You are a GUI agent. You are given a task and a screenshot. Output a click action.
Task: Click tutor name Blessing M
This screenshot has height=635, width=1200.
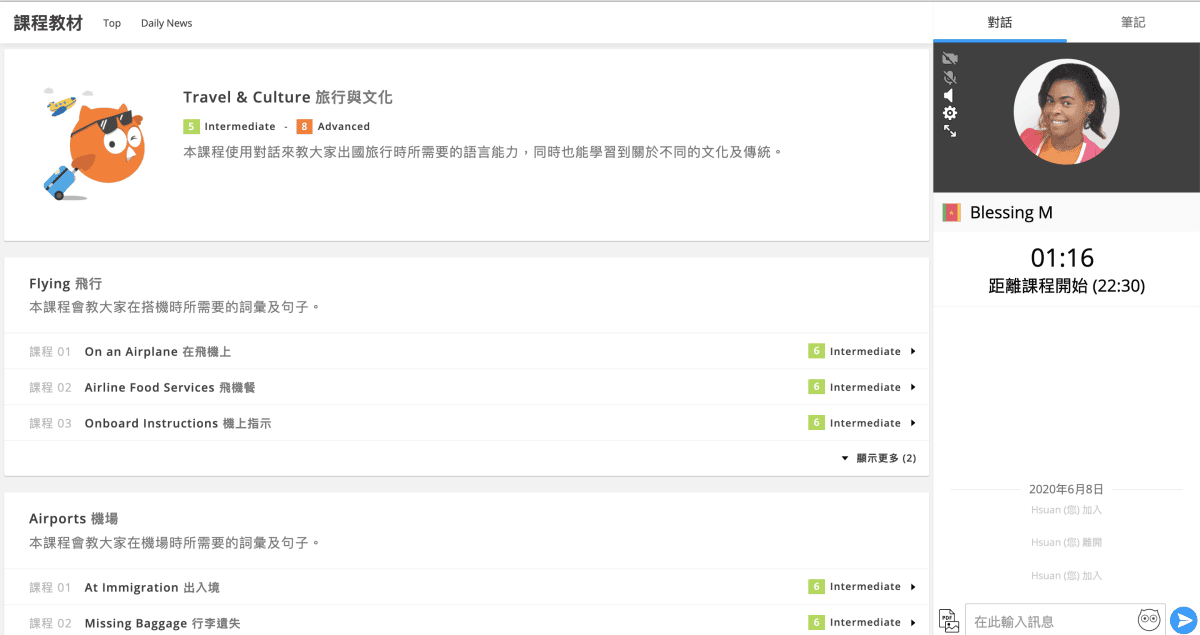1011,212
